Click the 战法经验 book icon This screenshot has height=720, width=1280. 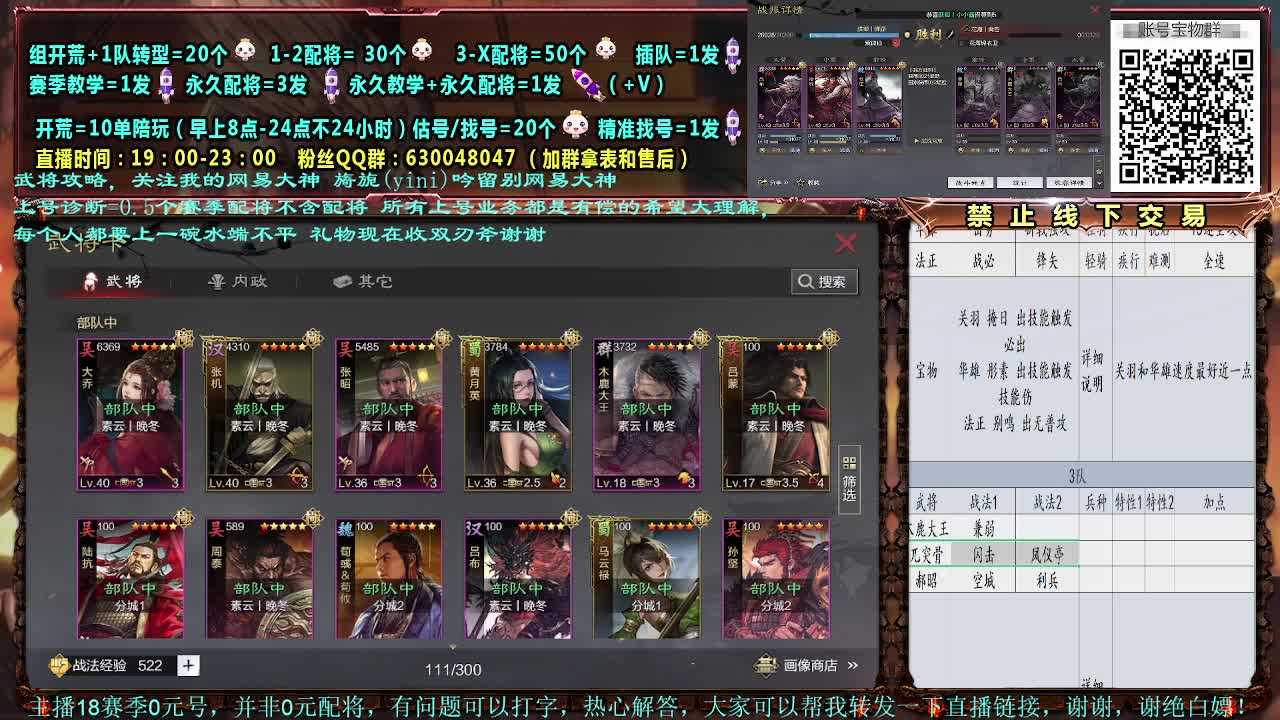coord(60,665)
